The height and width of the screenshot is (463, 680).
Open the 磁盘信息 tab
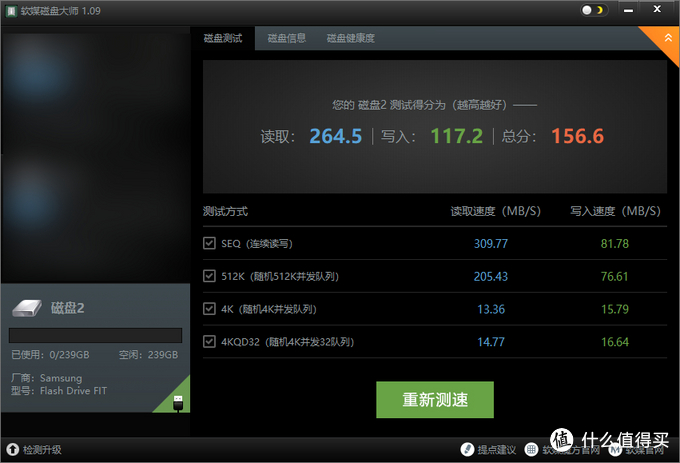click(287, 38)
